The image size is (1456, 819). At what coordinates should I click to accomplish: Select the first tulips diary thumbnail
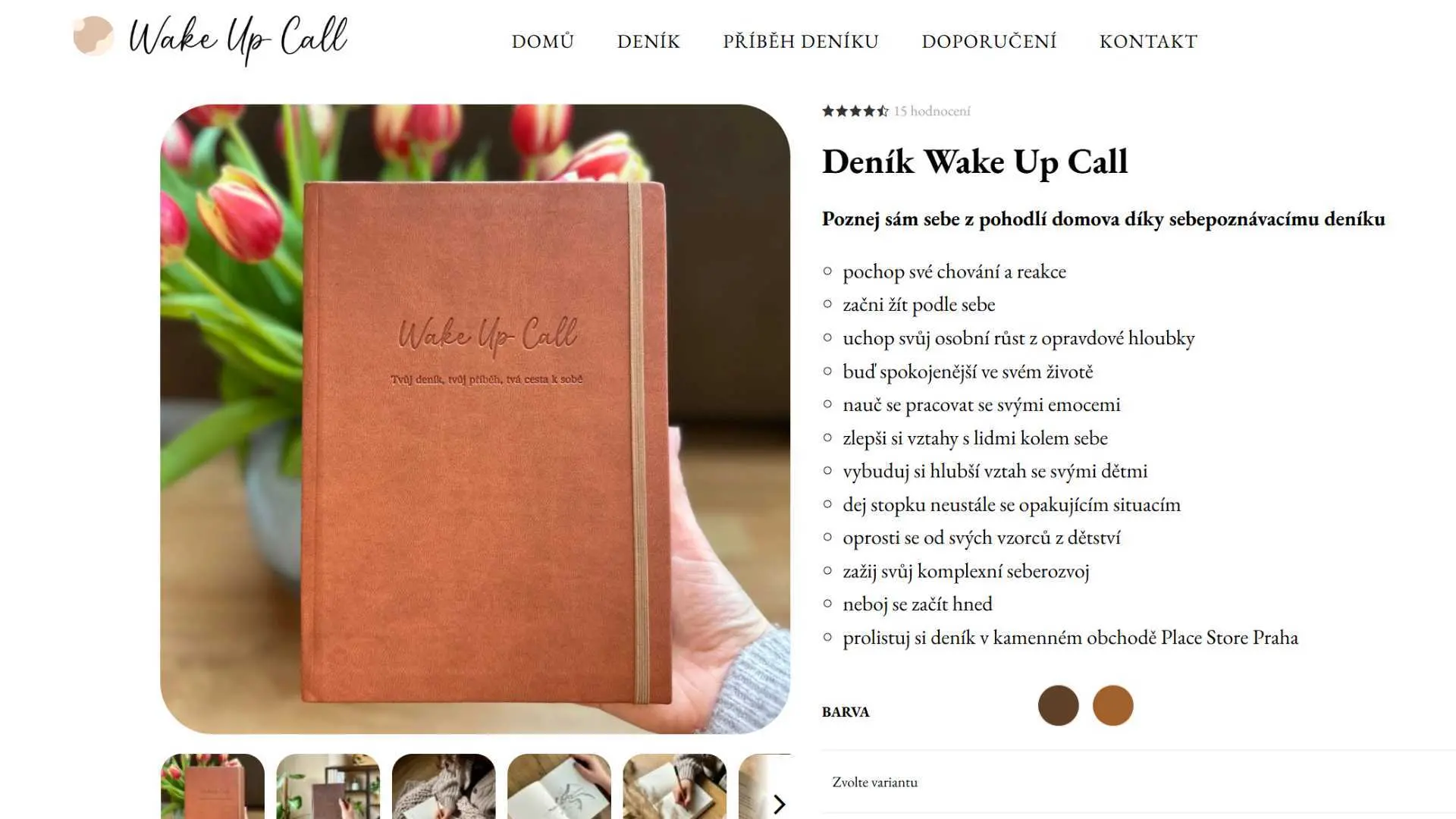[x=212, y=786]
